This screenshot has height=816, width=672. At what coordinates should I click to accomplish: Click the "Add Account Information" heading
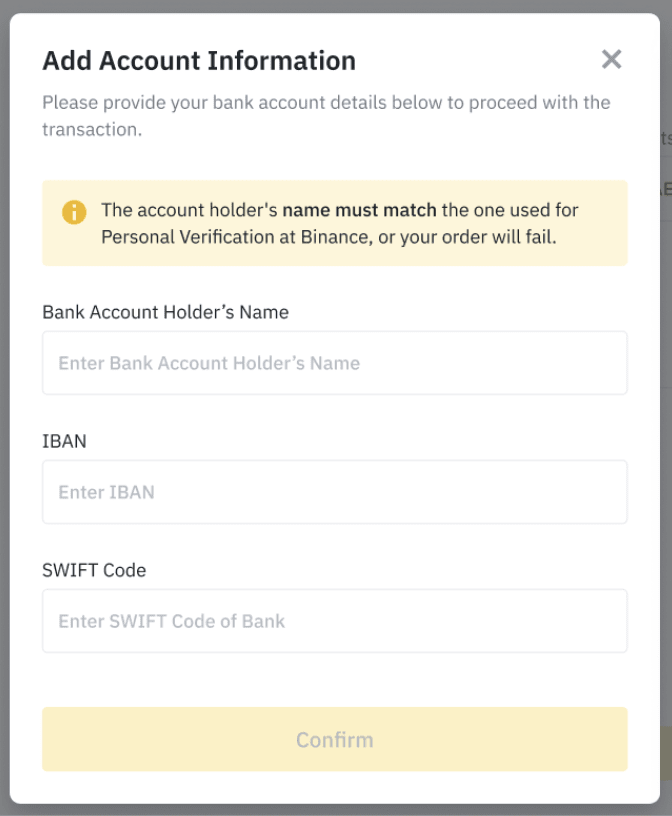tap(198, 61)
